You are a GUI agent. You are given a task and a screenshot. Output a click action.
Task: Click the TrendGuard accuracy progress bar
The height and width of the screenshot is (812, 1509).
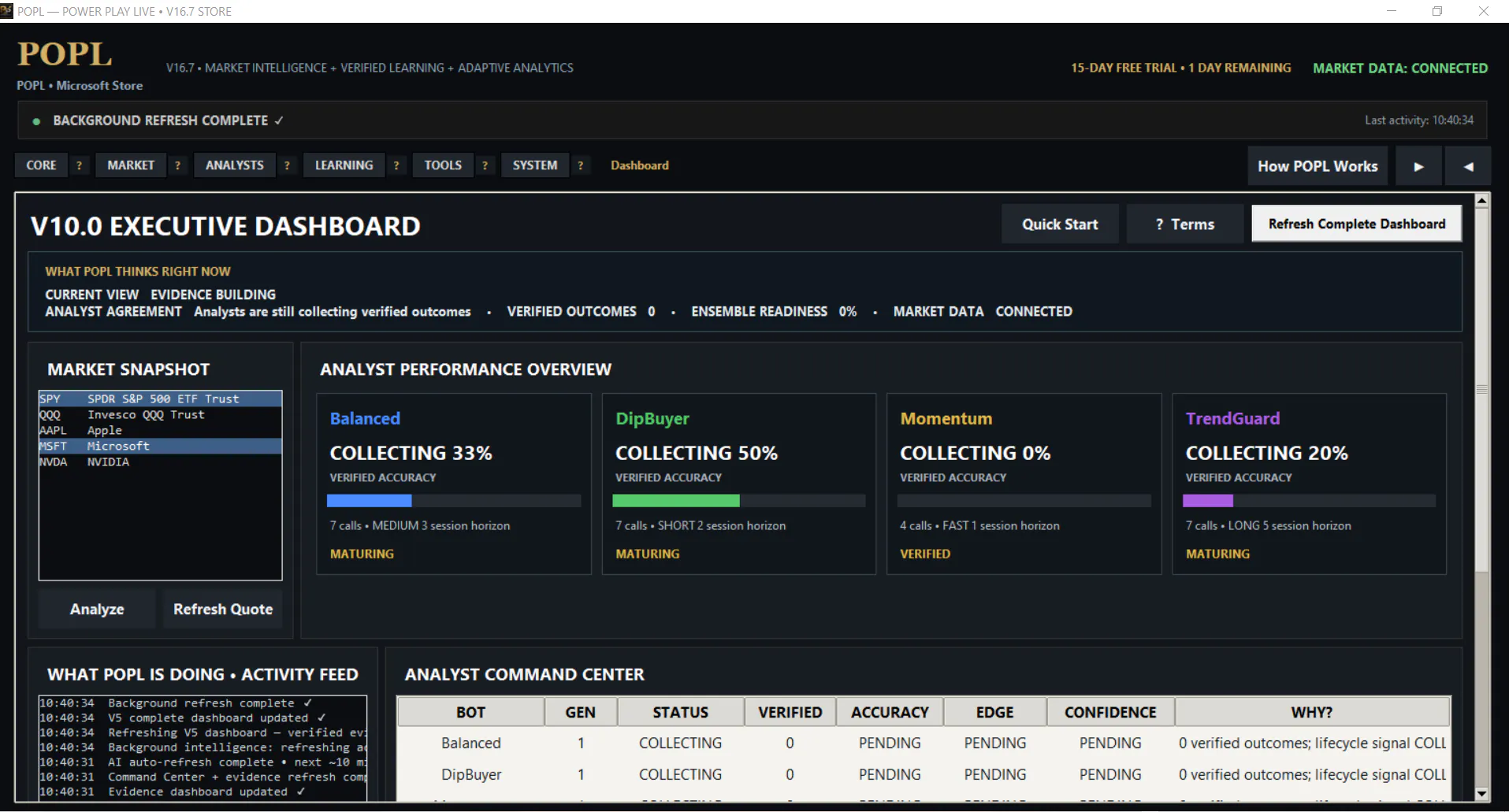(x=1309, y=501)
